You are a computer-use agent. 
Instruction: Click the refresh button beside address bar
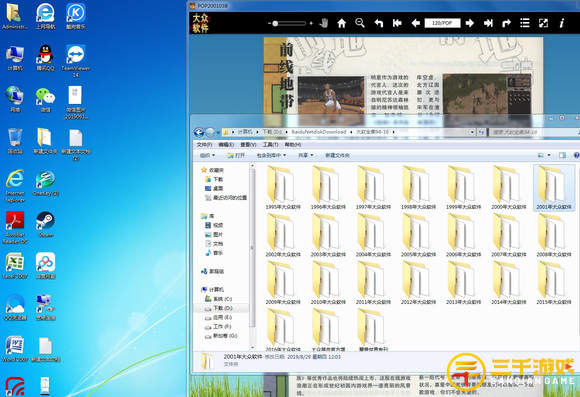coord(481,132)
